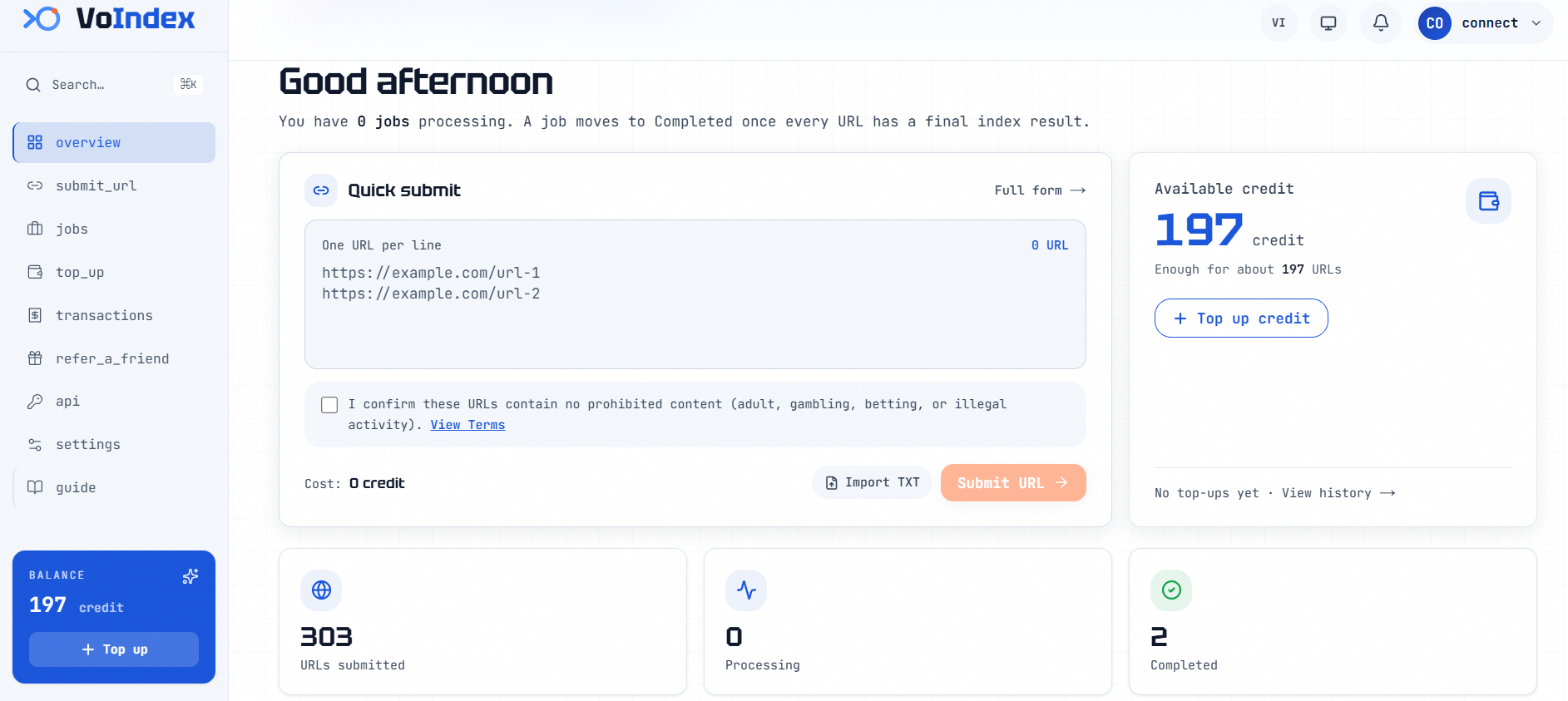The width and height of the screenshot is (1568, 701).
Task: Click the CO account avatar
Action: tap(1435, 23)
